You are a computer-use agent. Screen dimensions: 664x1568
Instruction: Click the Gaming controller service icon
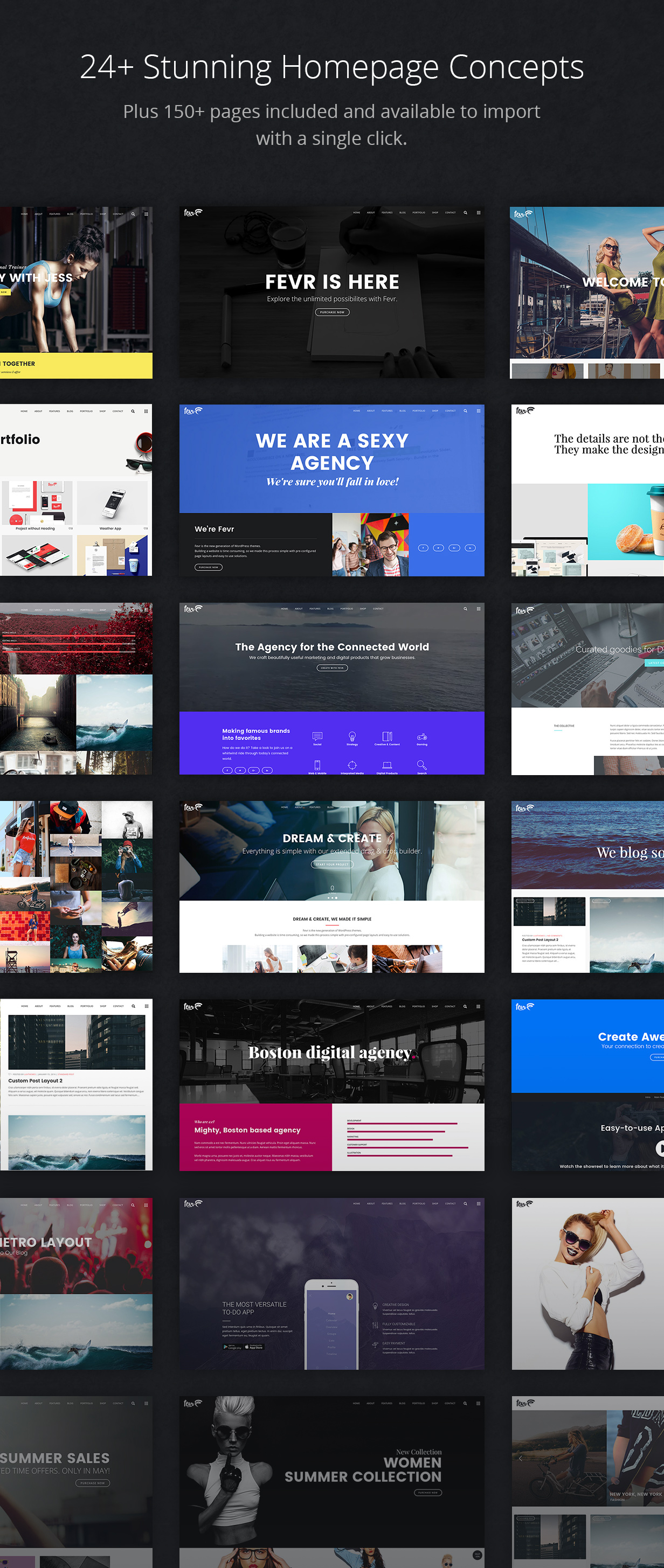click(421, 736)
